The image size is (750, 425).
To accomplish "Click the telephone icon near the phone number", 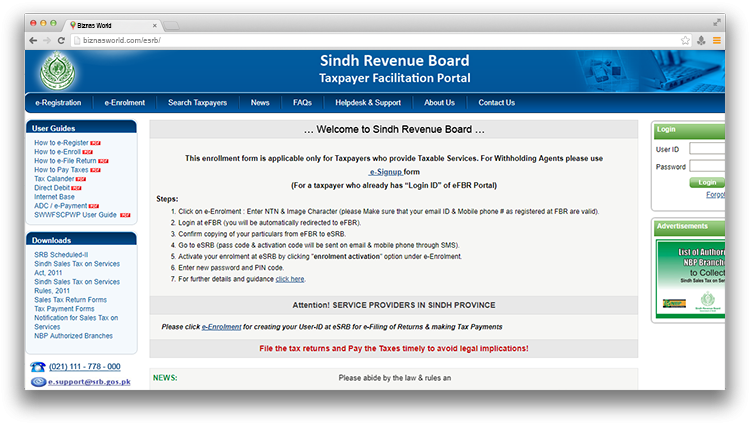I will [x=38, y=367].
